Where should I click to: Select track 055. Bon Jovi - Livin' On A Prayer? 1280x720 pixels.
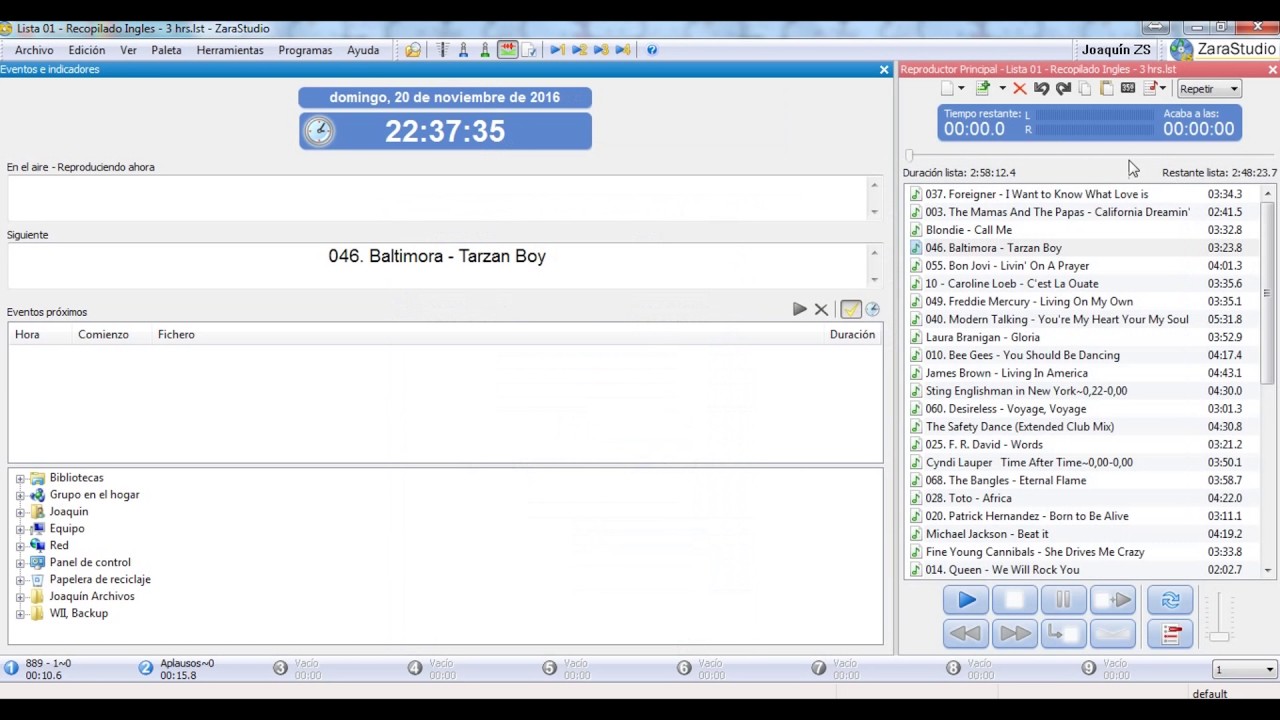click(1084, 266)
